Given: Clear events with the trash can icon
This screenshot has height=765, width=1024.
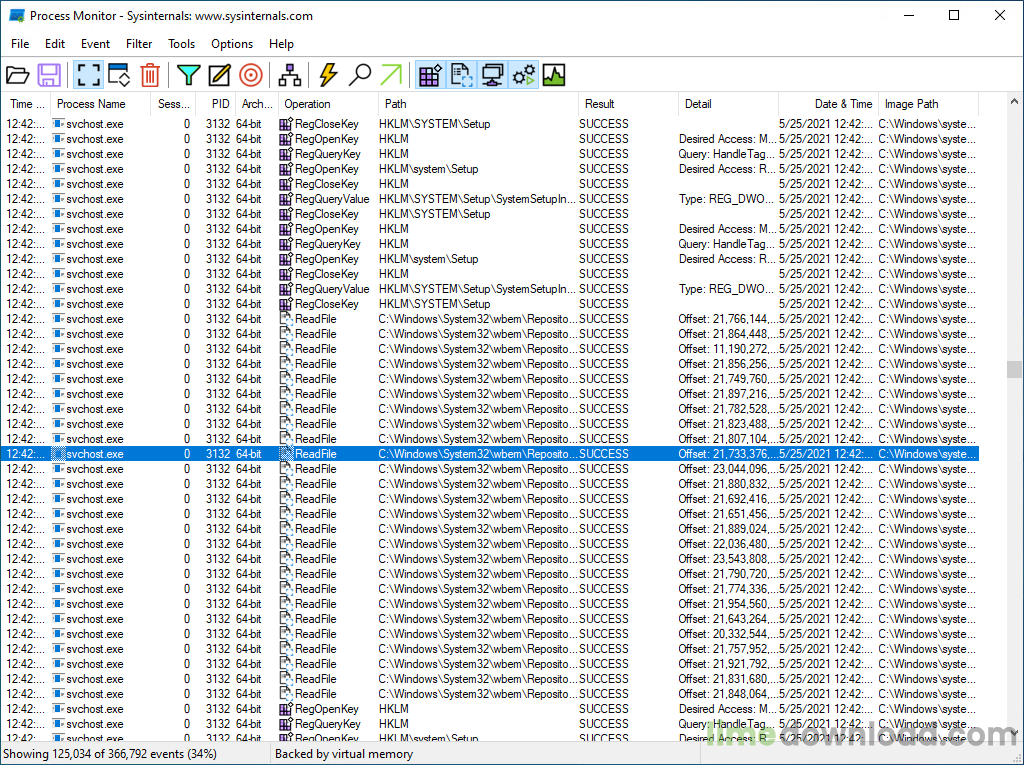Looking at the screenshot, I should coord(150,75).
